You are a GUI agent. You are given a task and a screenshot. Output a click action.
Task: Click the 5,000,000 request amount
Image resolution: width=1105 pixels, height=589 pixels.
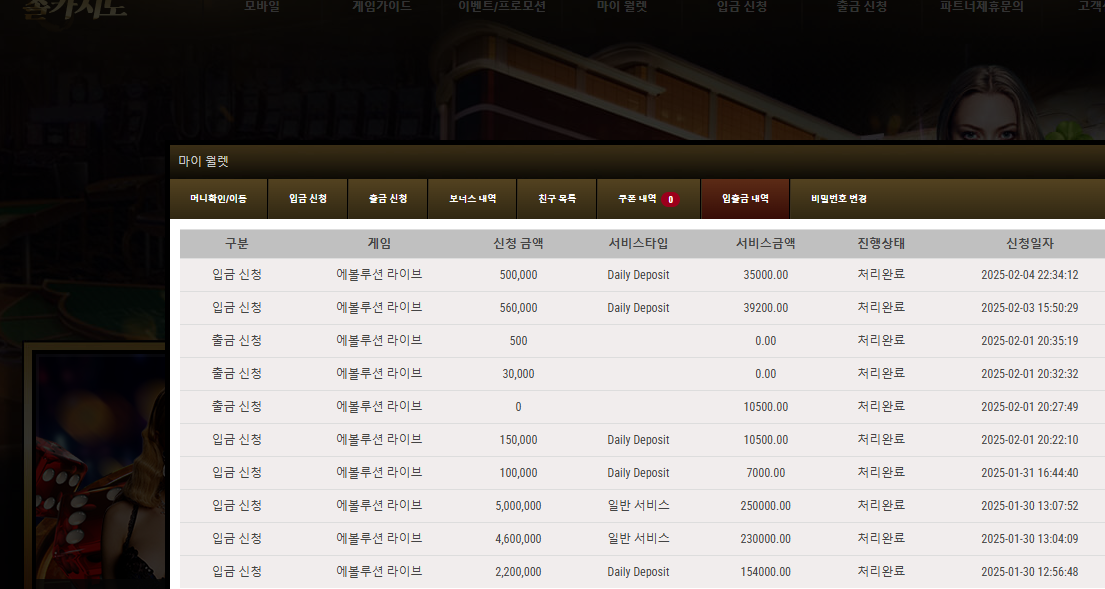tap(518, 506)
